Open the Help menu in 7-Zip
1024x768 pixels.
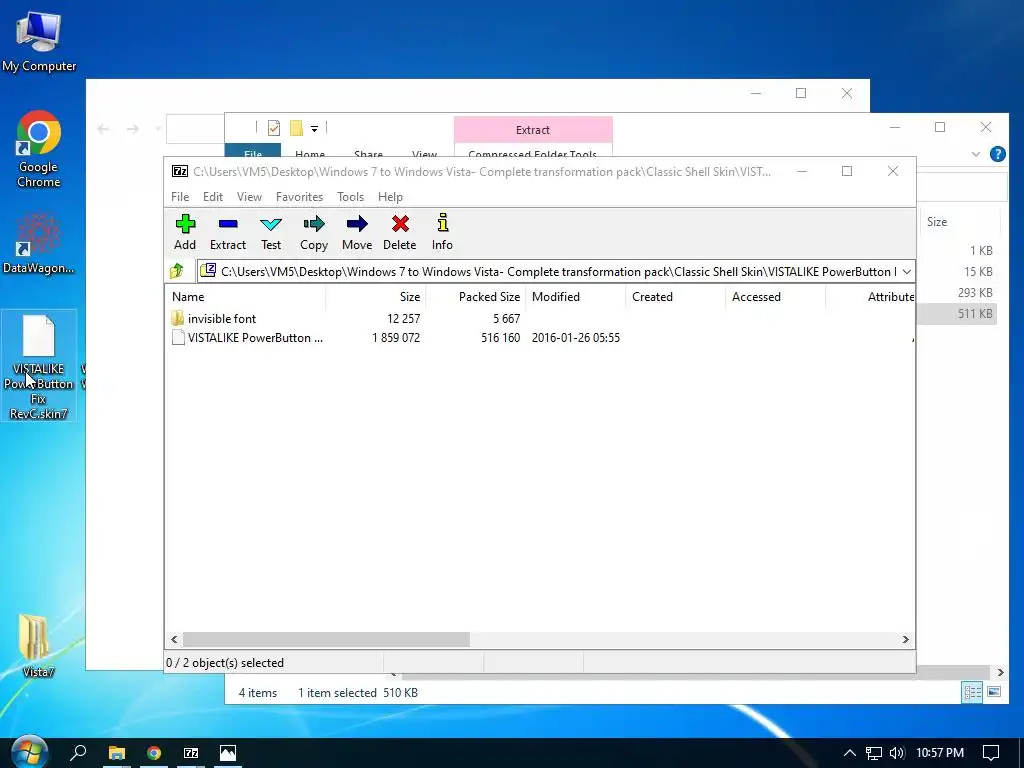click(390, 197)
